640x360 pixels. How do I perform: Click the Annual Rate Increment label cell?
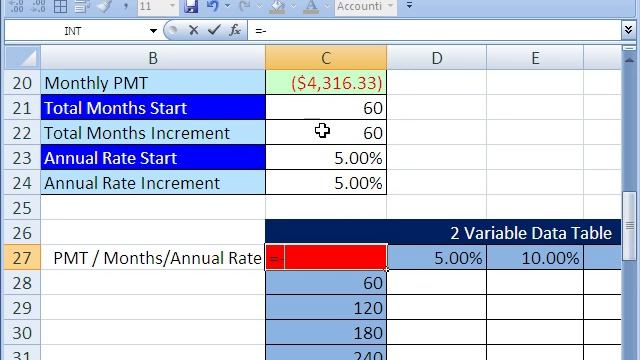pos(153,183)
